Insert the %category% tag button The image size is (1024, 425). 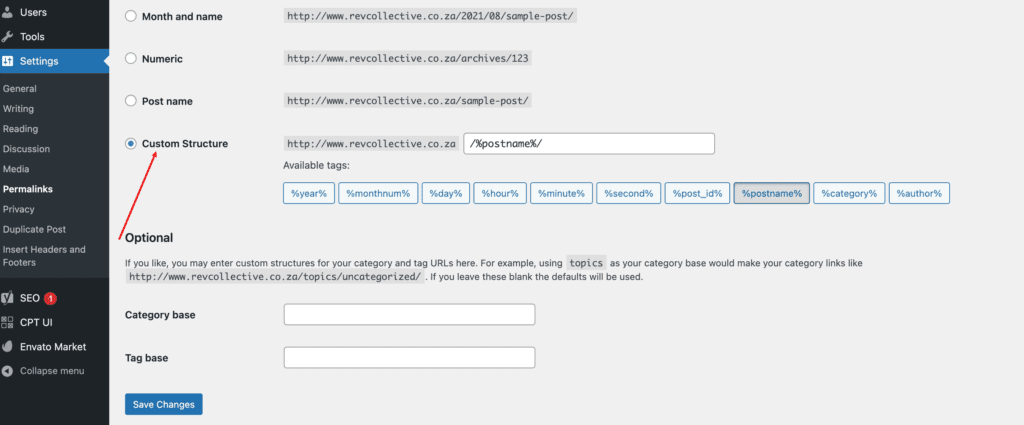click(849, 193)
